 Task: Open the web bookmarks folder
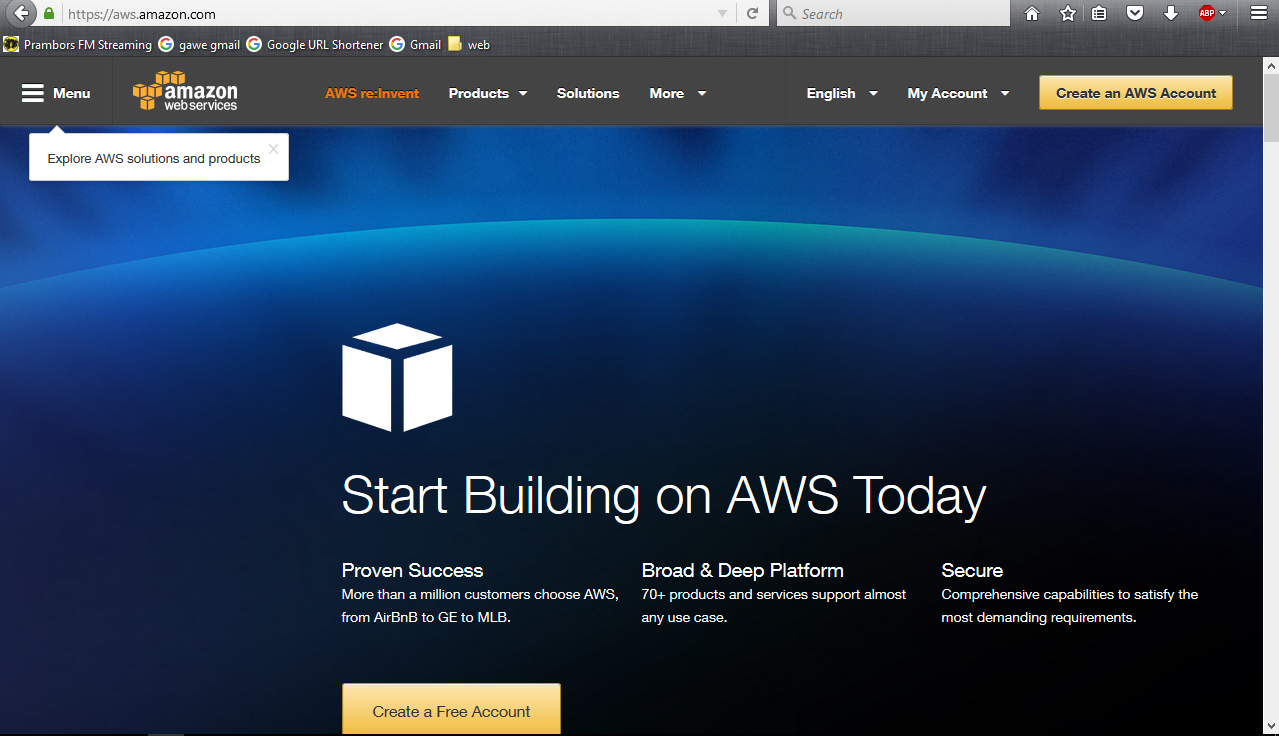coord(469,44)
